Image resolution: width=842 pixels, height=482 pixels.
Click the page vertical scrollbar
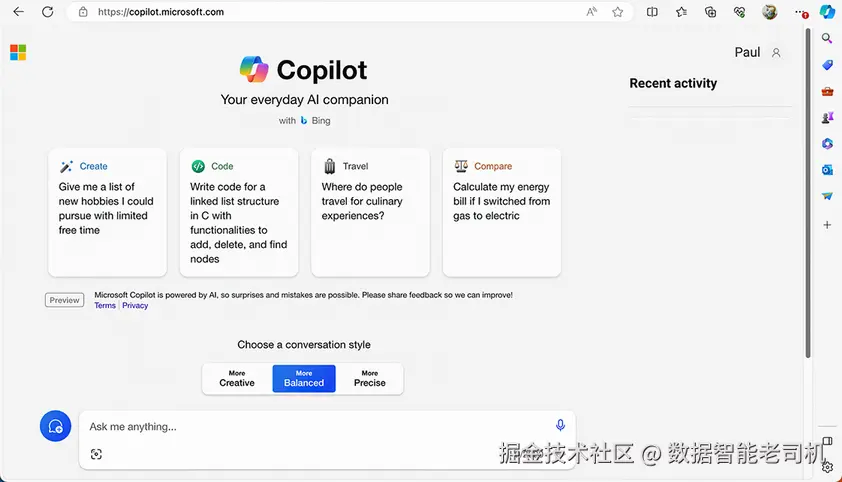pos(808,193)
